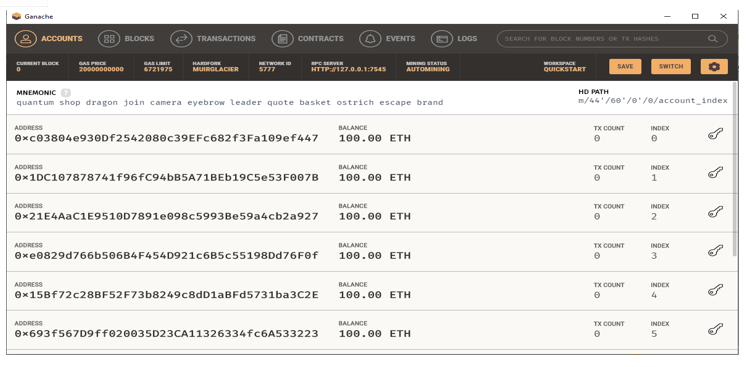Maximize the Ganache window
Viewport: 746px width, 367px height.
(x=695, y=16)
